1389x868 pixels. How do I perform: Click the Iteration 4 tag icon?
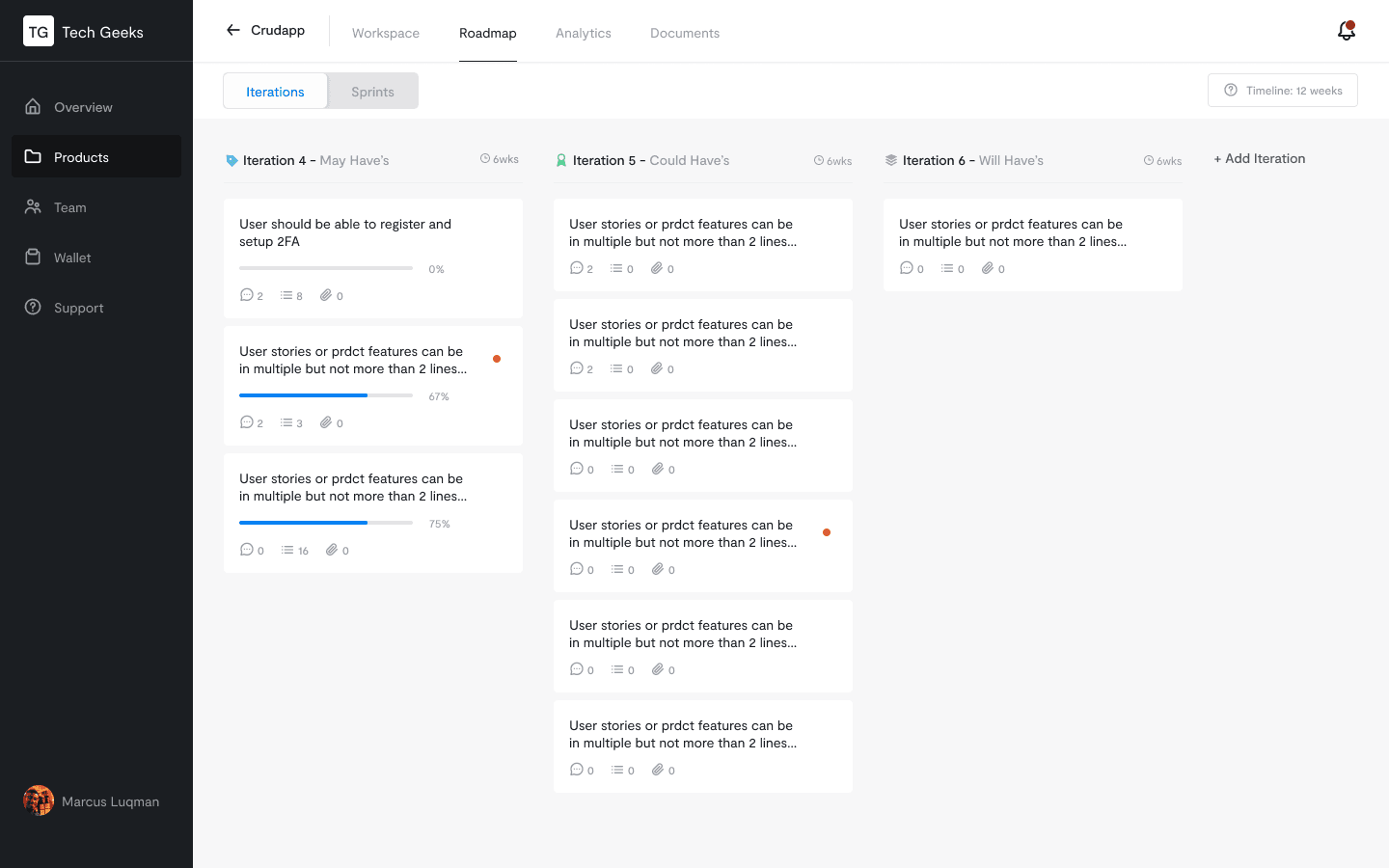pyautogui.click(x=231, y=161)
